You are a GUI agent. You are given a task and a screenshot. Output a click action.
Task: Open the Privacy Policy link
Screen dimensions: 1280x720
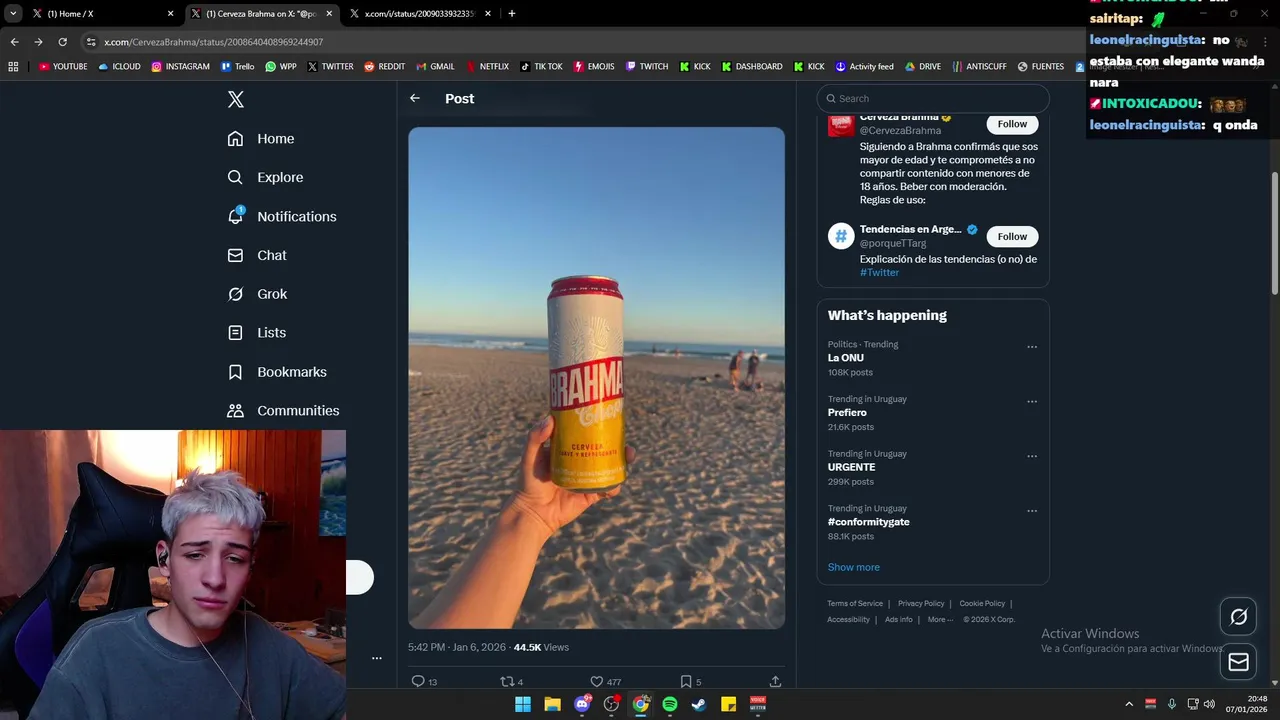(921, 604)
